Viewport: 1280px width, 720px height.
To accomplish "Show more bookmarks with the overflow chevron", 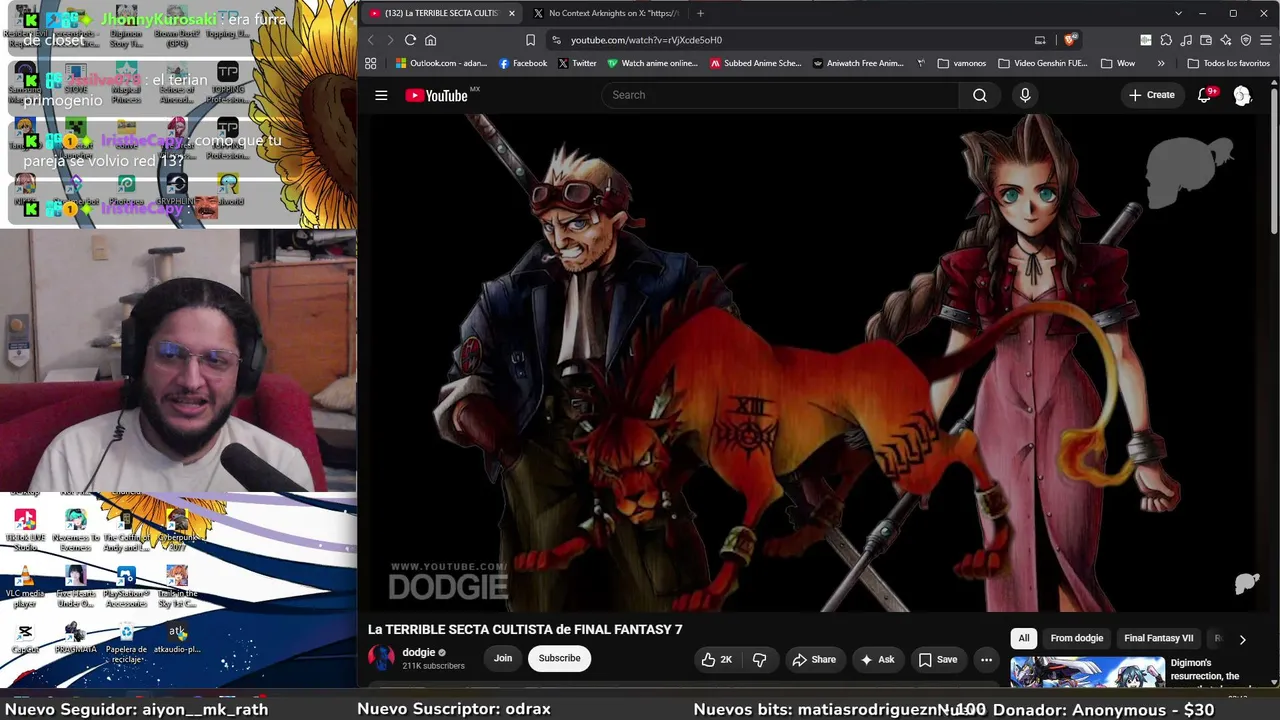I will 1161,63.
